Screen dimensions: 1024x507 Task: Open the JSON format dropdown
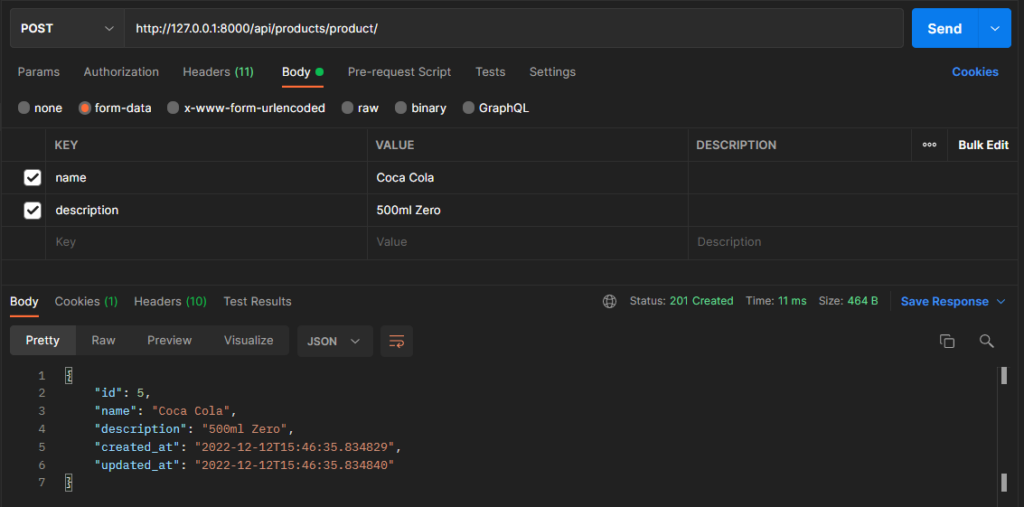334,341
